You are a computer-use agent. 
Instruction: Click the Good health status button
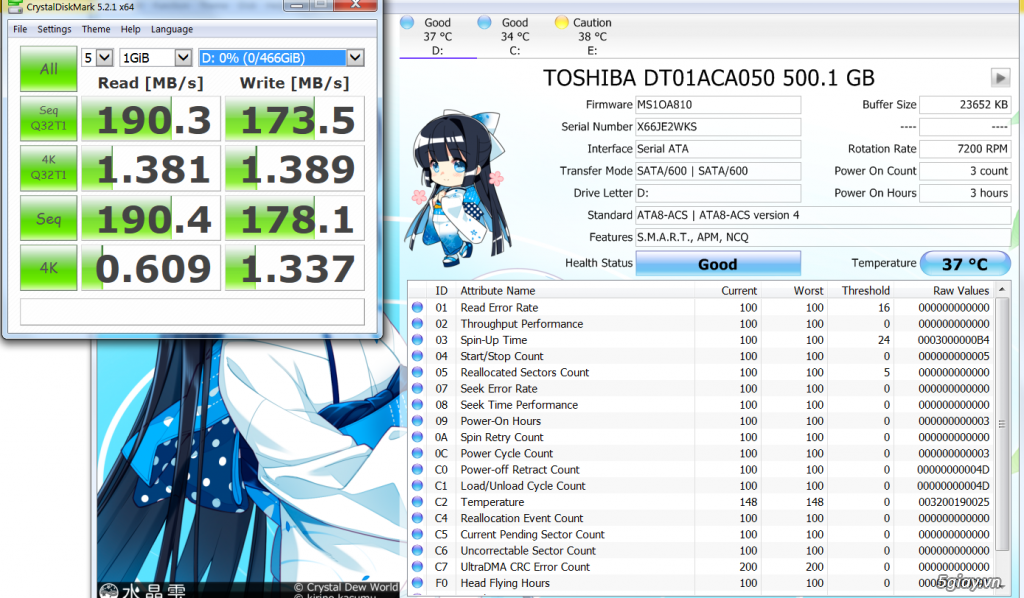717,264
